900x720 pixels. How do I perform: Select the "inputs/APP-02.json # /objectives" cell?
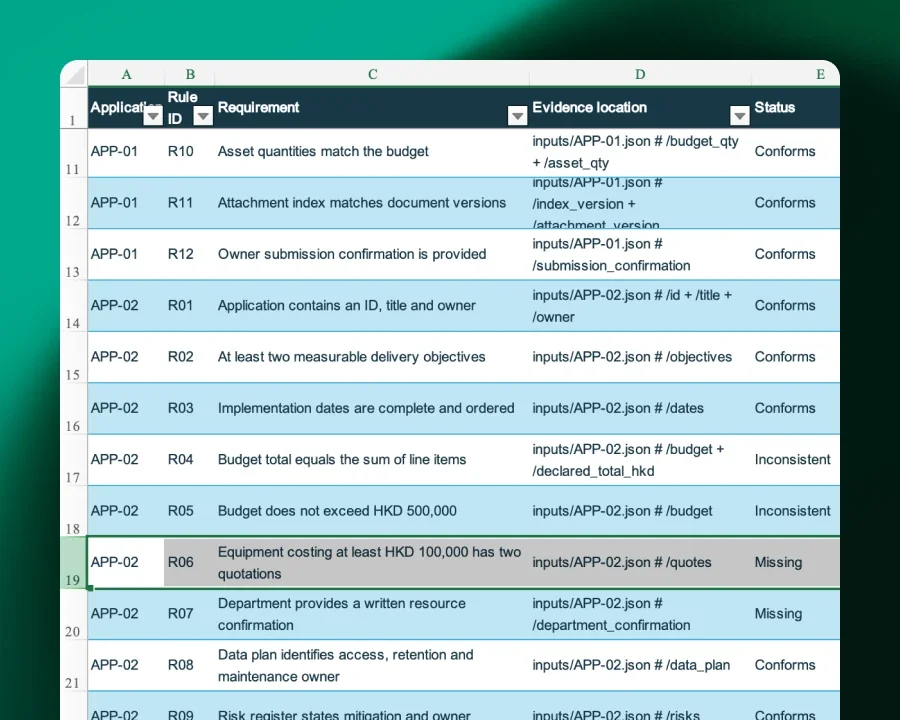(640, 357)
